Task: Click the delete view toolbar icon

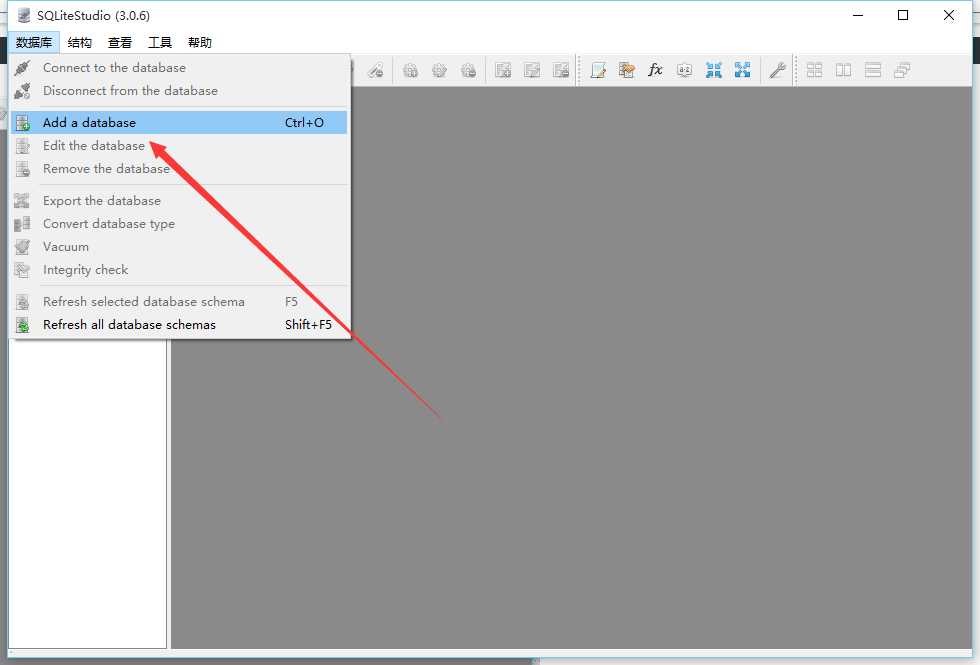Action: (561, 70)
